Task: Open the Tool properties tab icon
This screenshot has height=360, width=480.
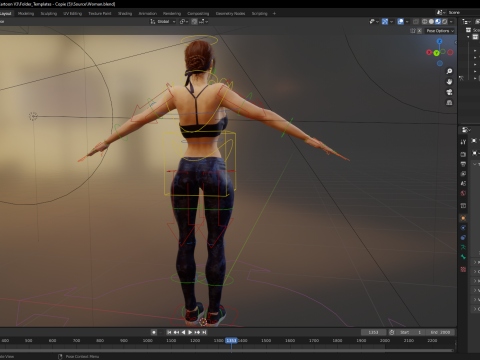Action: click(x=463, y=142)
